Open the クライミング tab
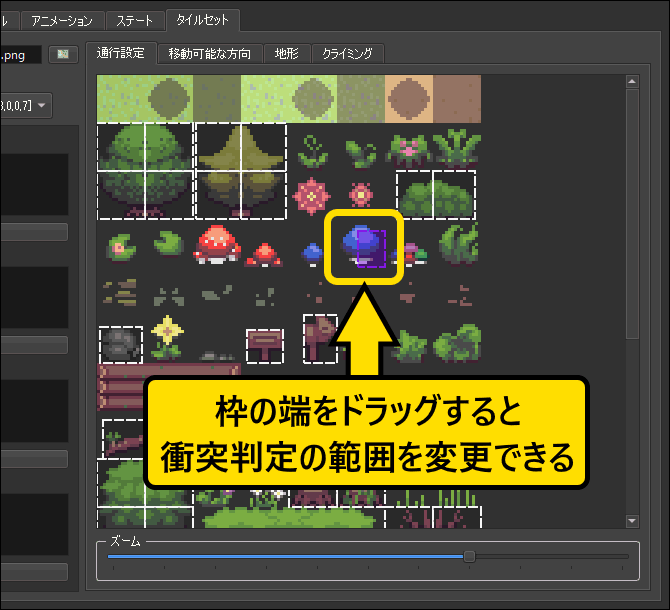 [x=347, y=54]
